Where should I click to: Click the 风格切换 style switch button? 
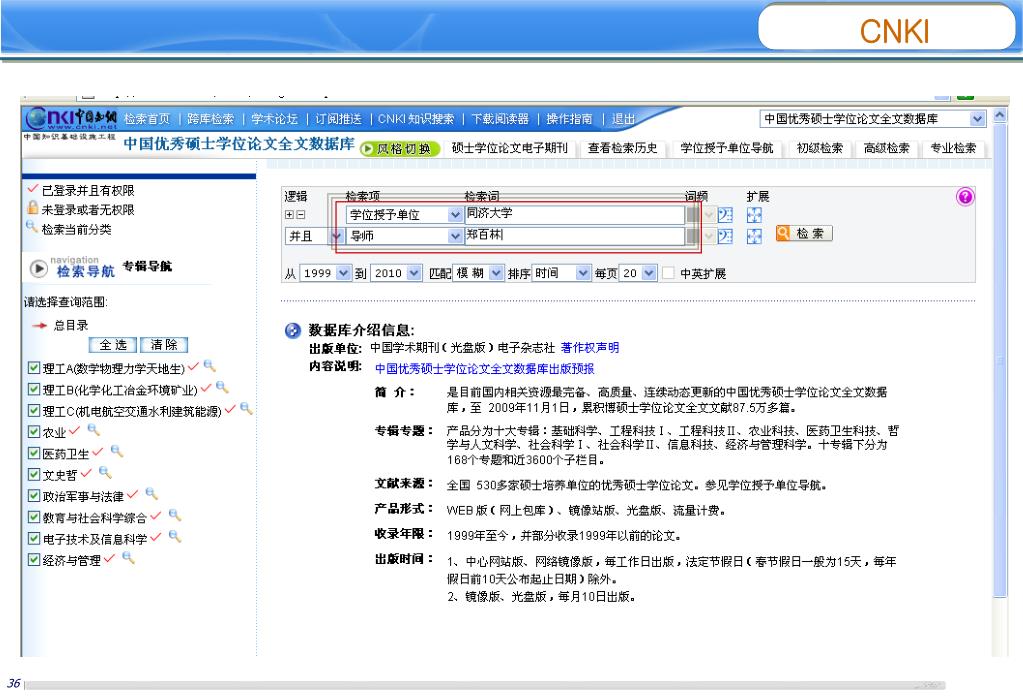pyautogui.click(x=398, y=149)
